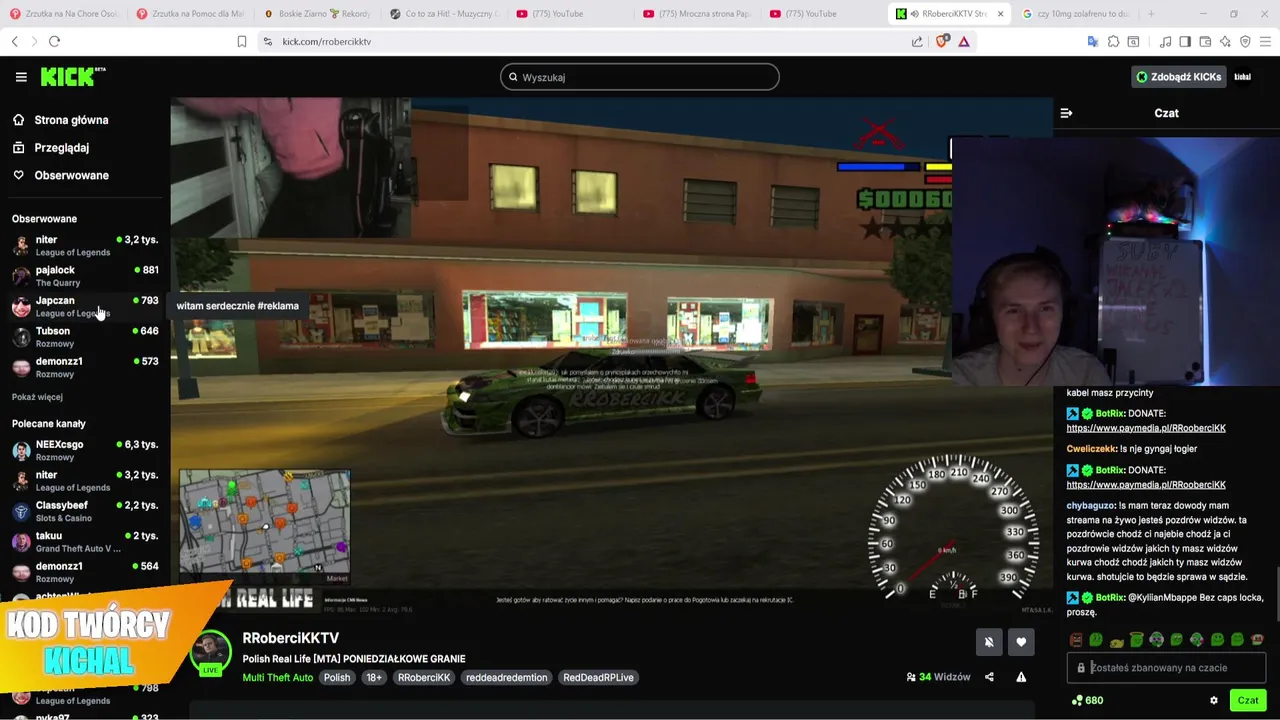Open the music playlist toolbar icon
Image resolution: width=1280 pixels, height=720 pixels.
[1165, 41]
